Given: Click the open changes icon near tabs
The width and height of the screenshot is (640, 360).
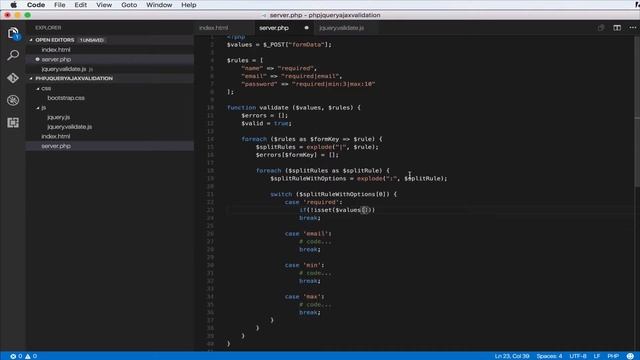Looking at the screenshot, I should pyautogui.click(x=601, y=28).
